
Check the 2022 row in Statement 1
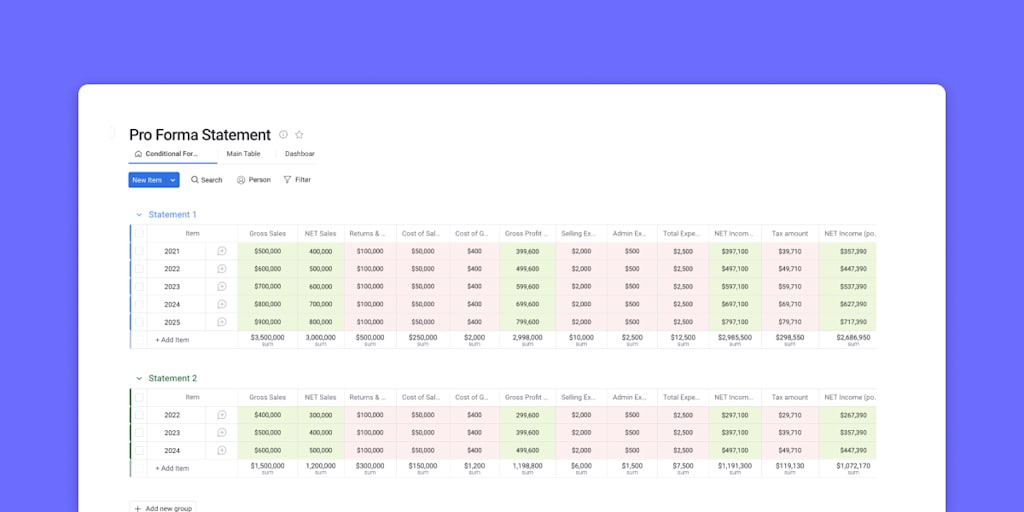[139, 268]
